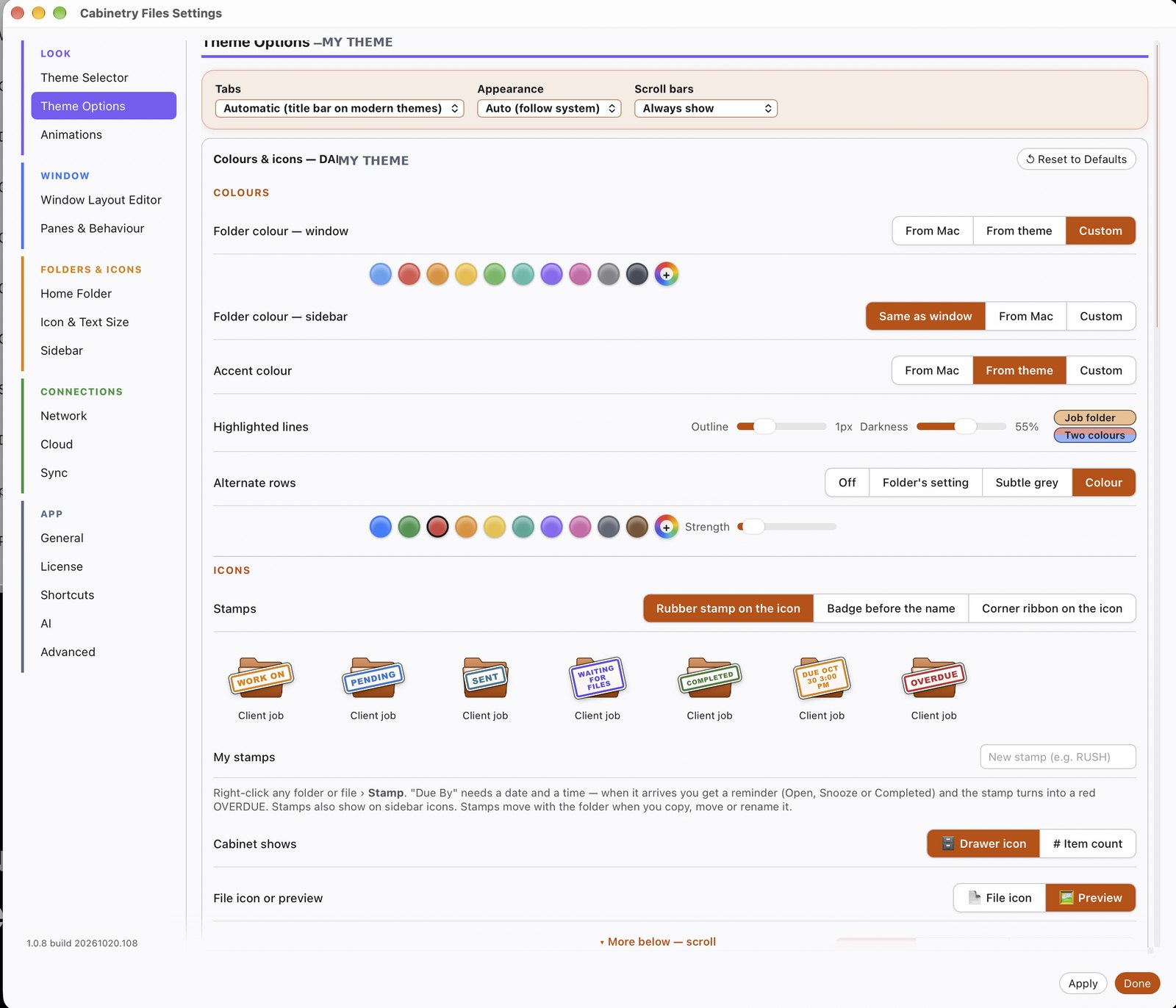The height and width of the screenshot is (1008, 1176).
Task: Click the Two colours highlight preview pill
Action: tap(1094, 435)
